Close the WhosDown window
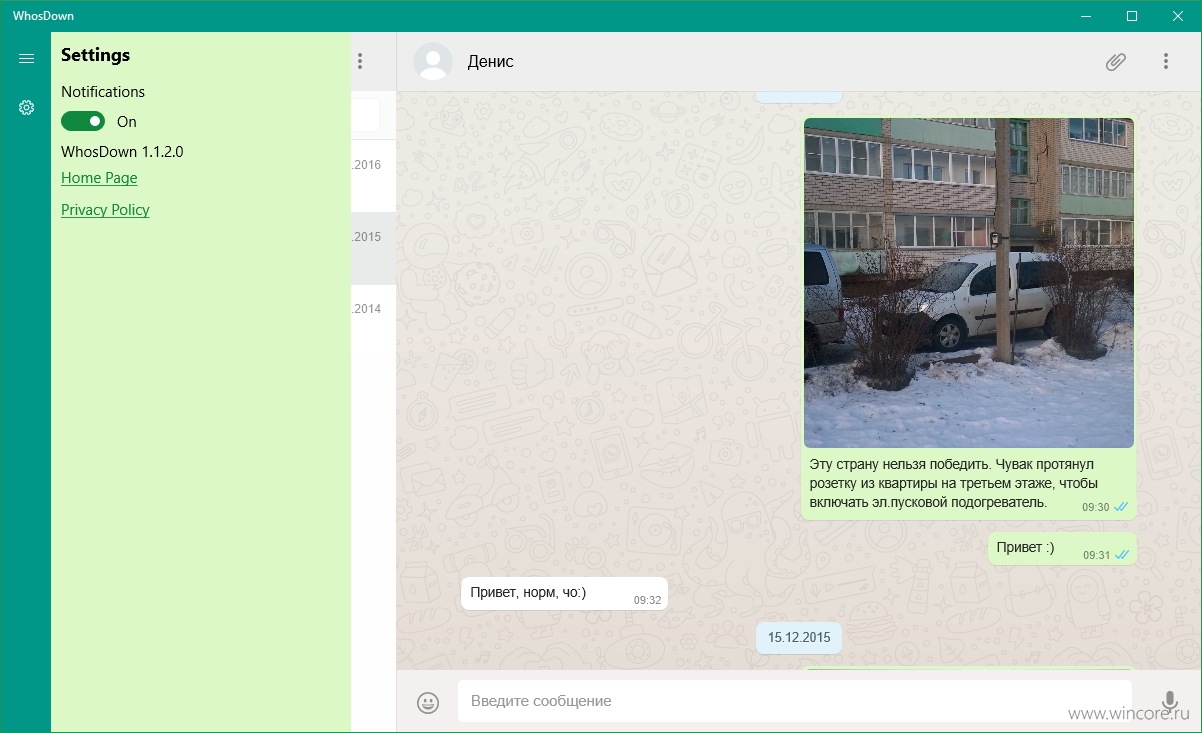 (1178, 16)
